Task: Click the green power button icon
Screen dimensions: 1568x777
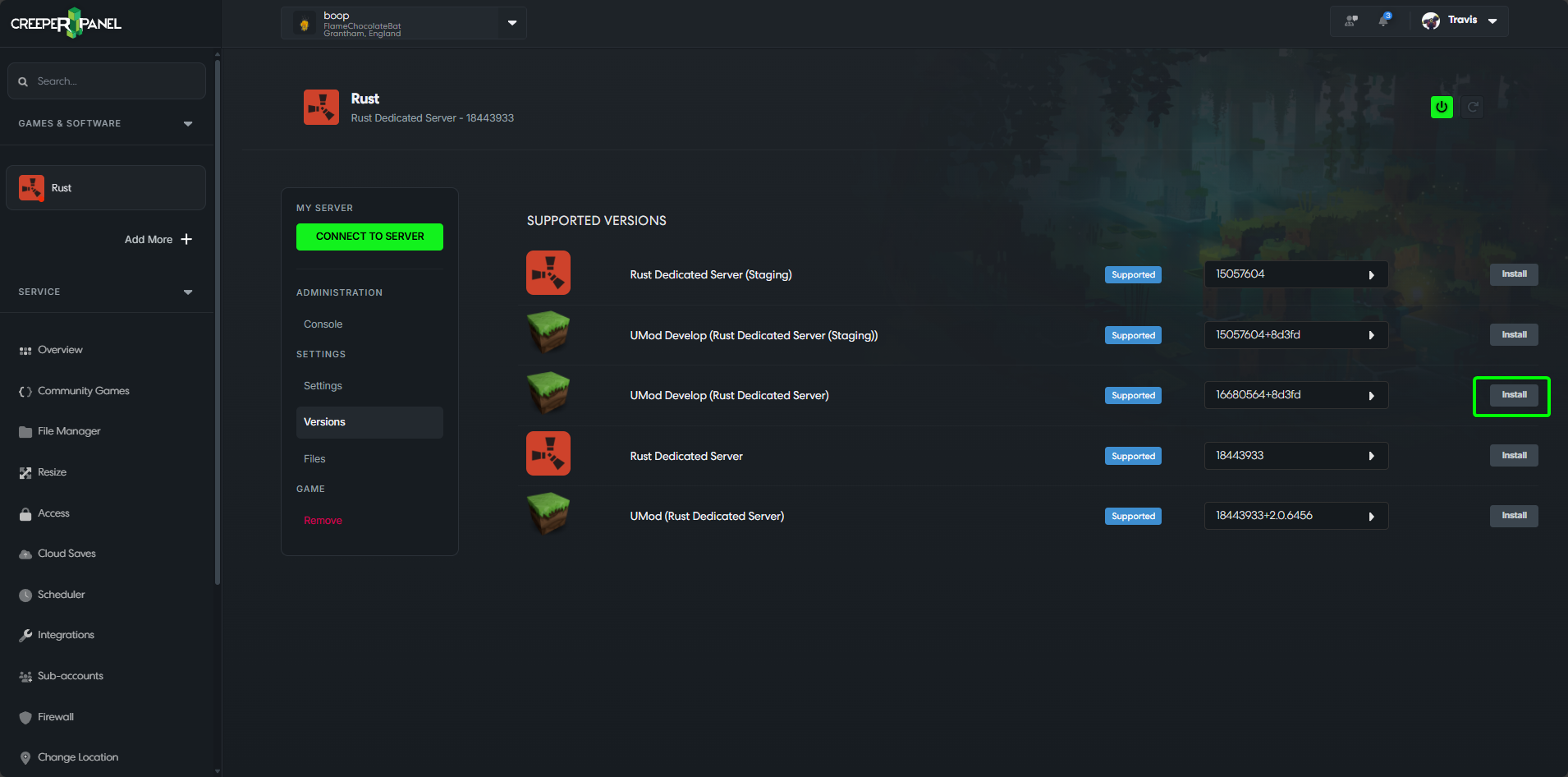Action: [1442, 107]
